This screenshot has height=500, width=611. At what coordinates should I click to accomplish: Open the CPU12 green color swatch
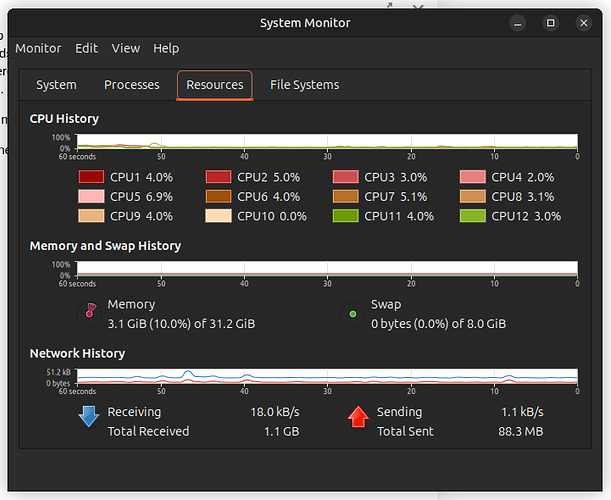coord(472,216)
